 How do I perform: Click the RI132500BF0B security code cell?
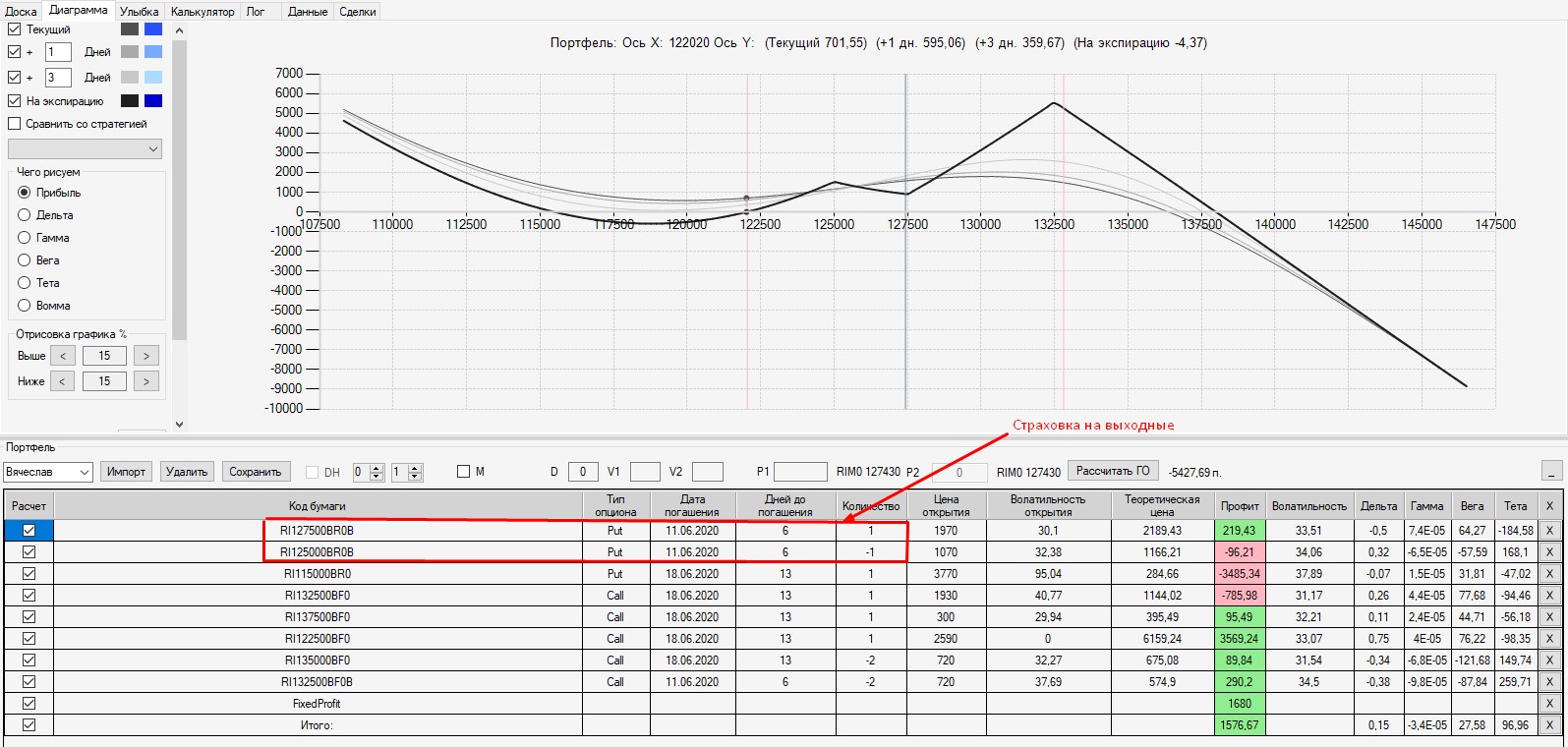(318, 682)
